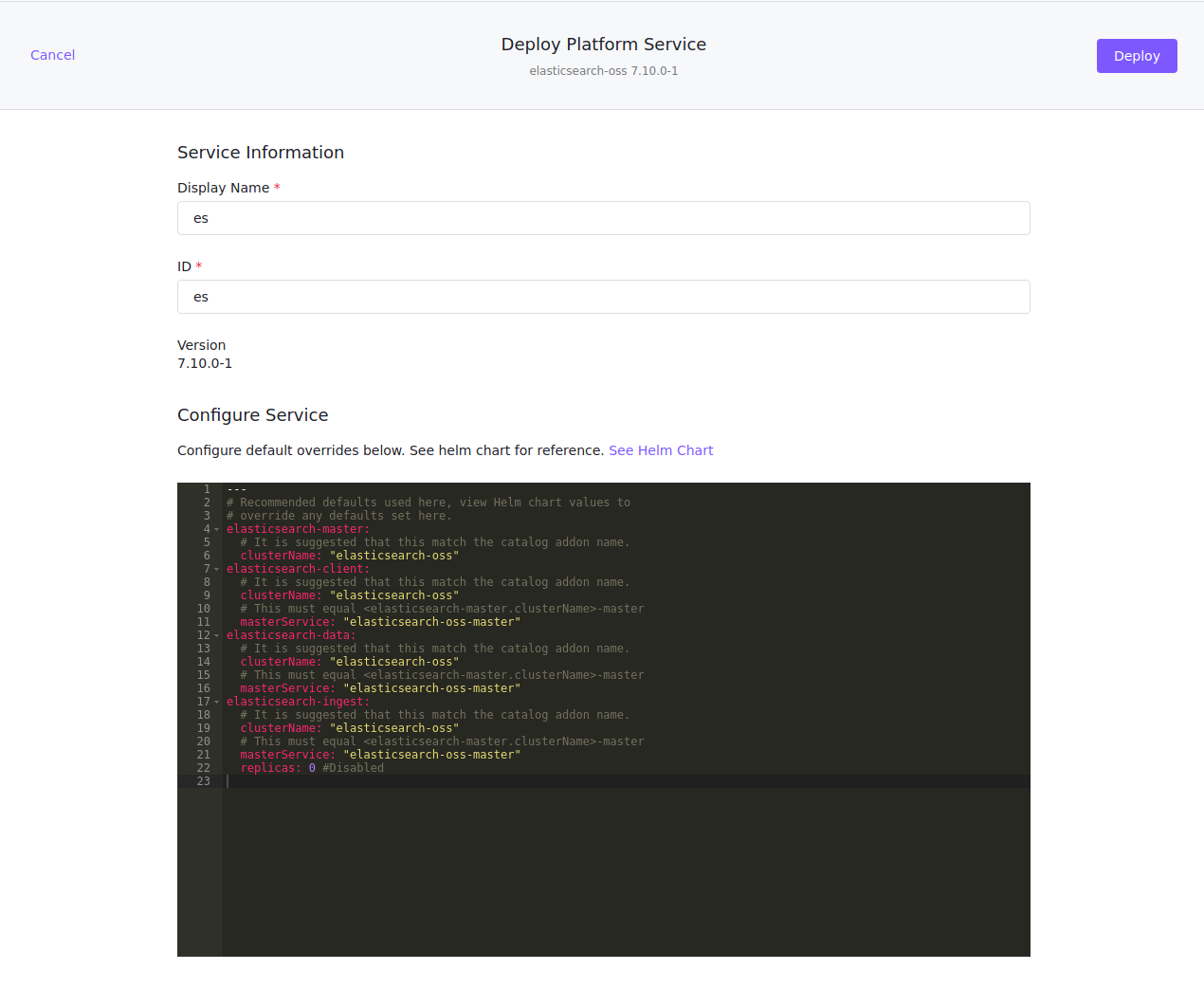The height and width of the screenshot is (988, 1204).
Task: Click the clusterName value on line 19
Action: click(394, 728)
